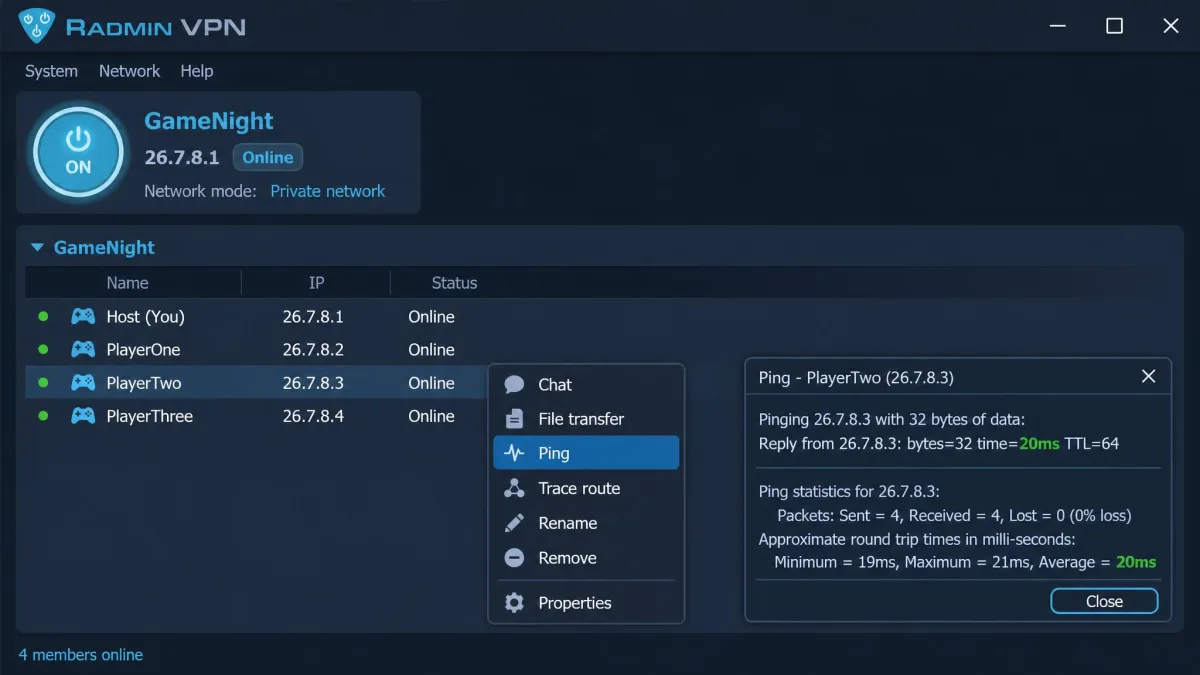Select the PlayerThree member name

149,416
